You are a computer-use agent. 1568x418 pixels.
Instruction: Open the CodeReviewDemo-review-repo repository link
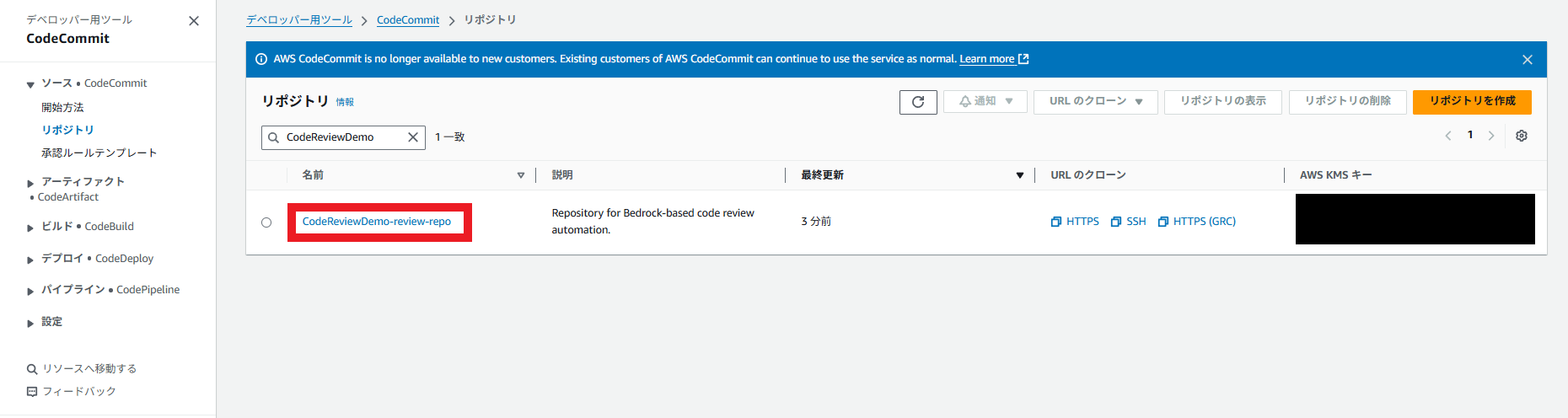[377, 222]
